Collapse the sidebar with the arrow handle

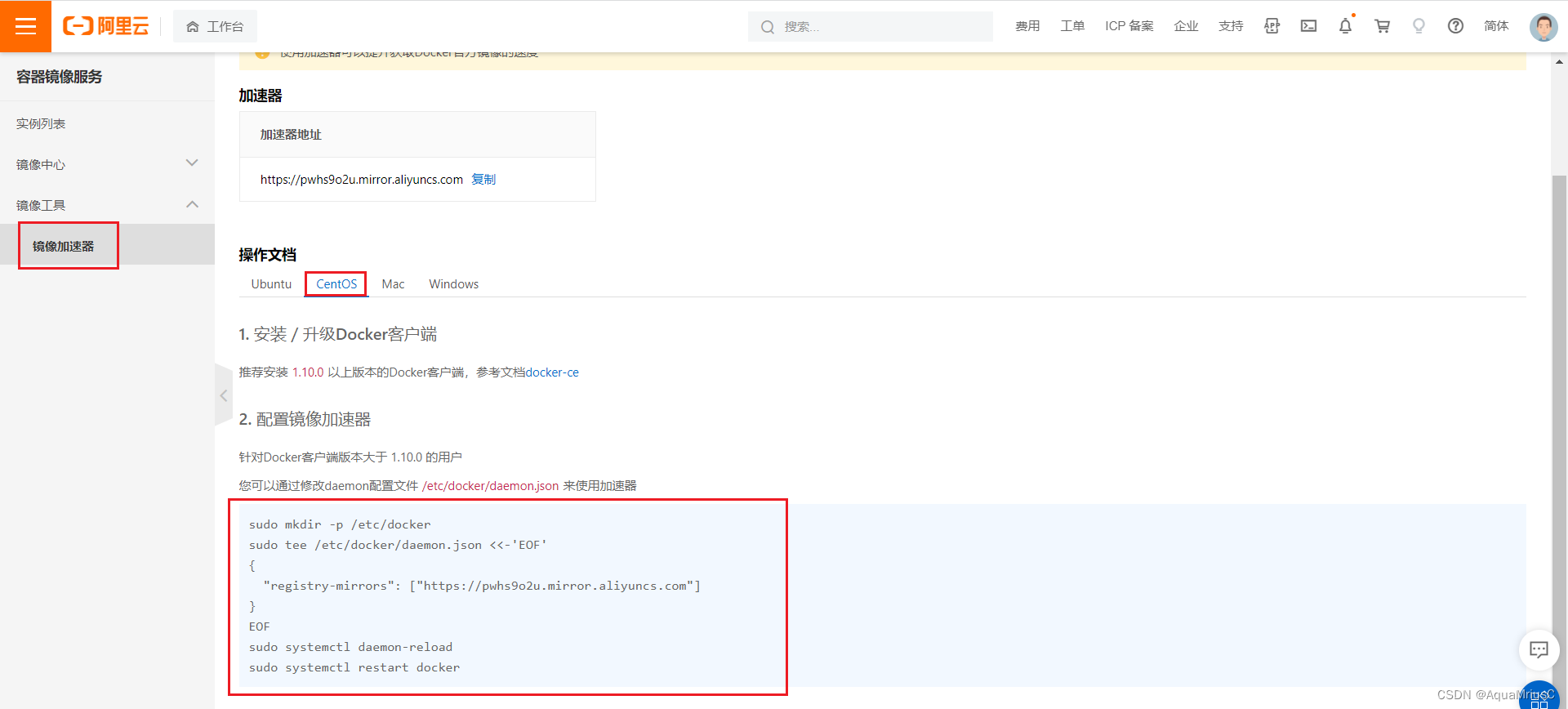click(x=224, y=395)
